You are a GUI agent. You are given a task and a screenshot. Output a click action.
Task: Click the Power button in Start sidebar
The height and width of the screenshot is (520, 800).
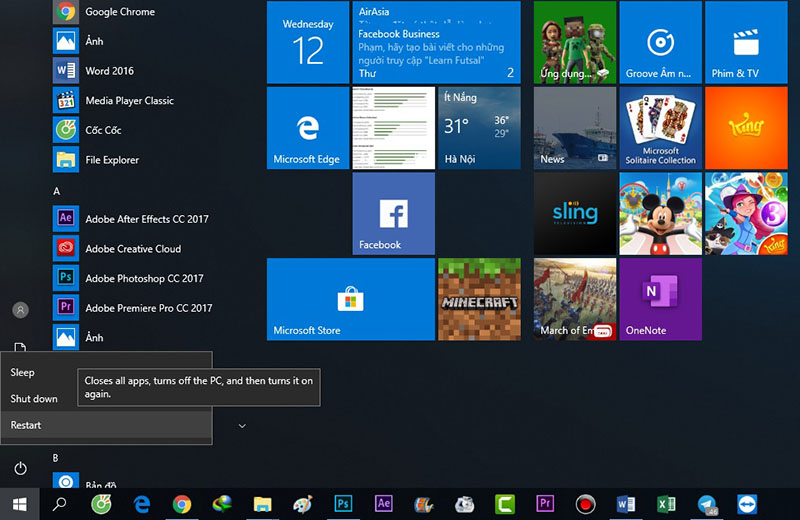(20, 468)
